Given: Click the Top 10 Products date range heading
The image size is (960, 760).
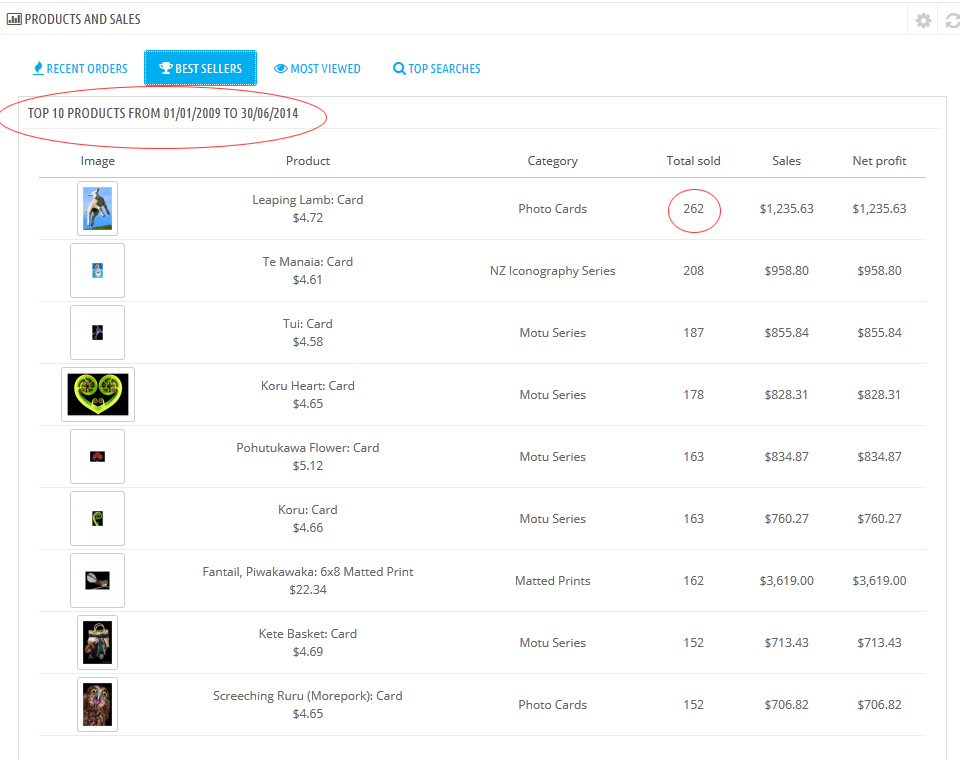Looking at the screenshot, I should coord(163,113).
